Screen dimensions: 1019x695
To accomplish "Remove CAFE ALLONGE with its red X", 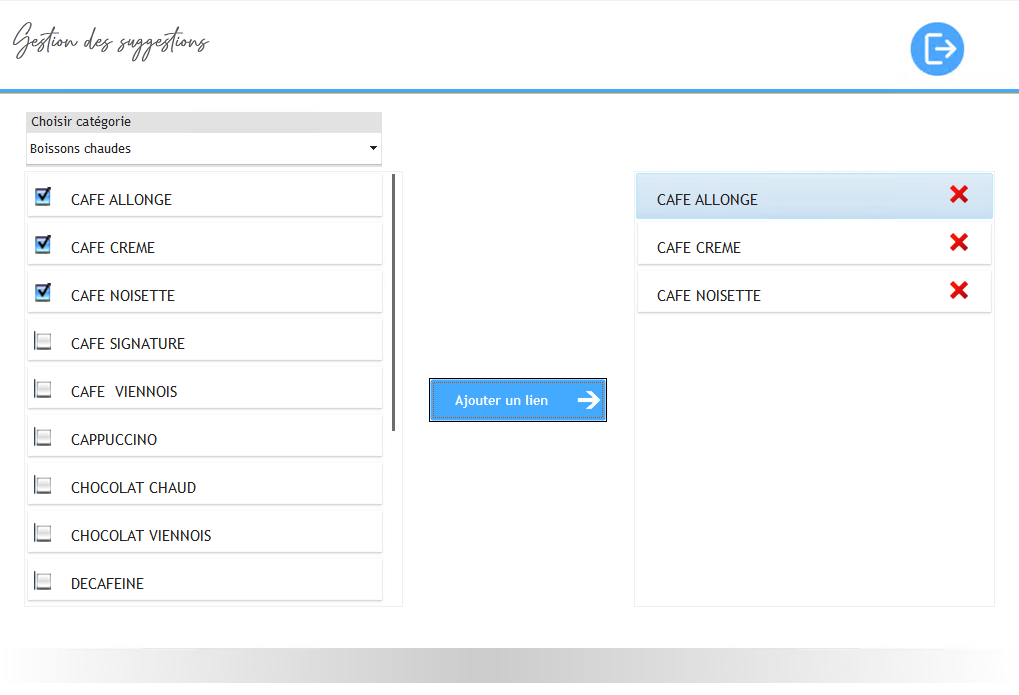I will (x=958, y=195).
